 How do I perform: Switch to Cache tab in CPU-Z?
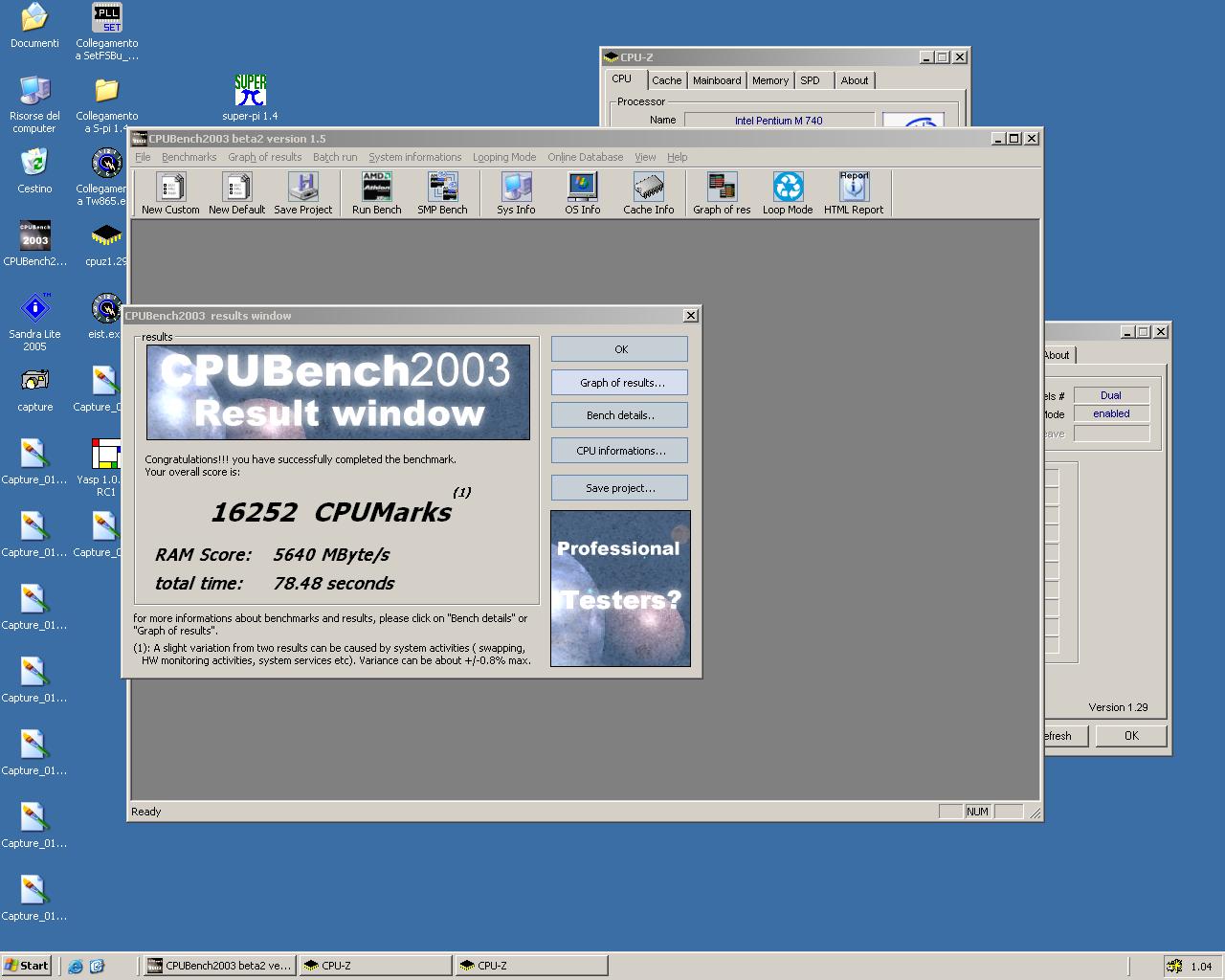[x=667, y=81]
